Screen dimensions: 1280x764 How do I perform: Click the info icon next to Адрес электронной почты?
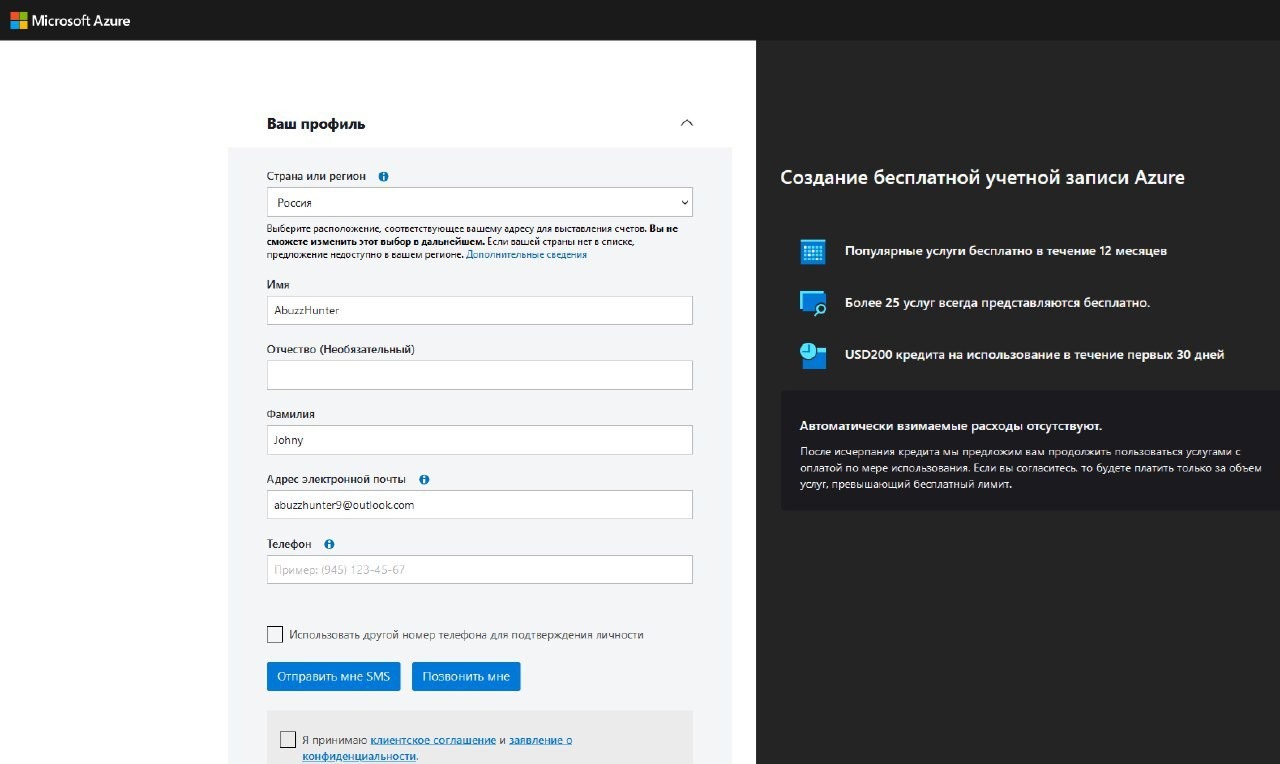(424, 480)
